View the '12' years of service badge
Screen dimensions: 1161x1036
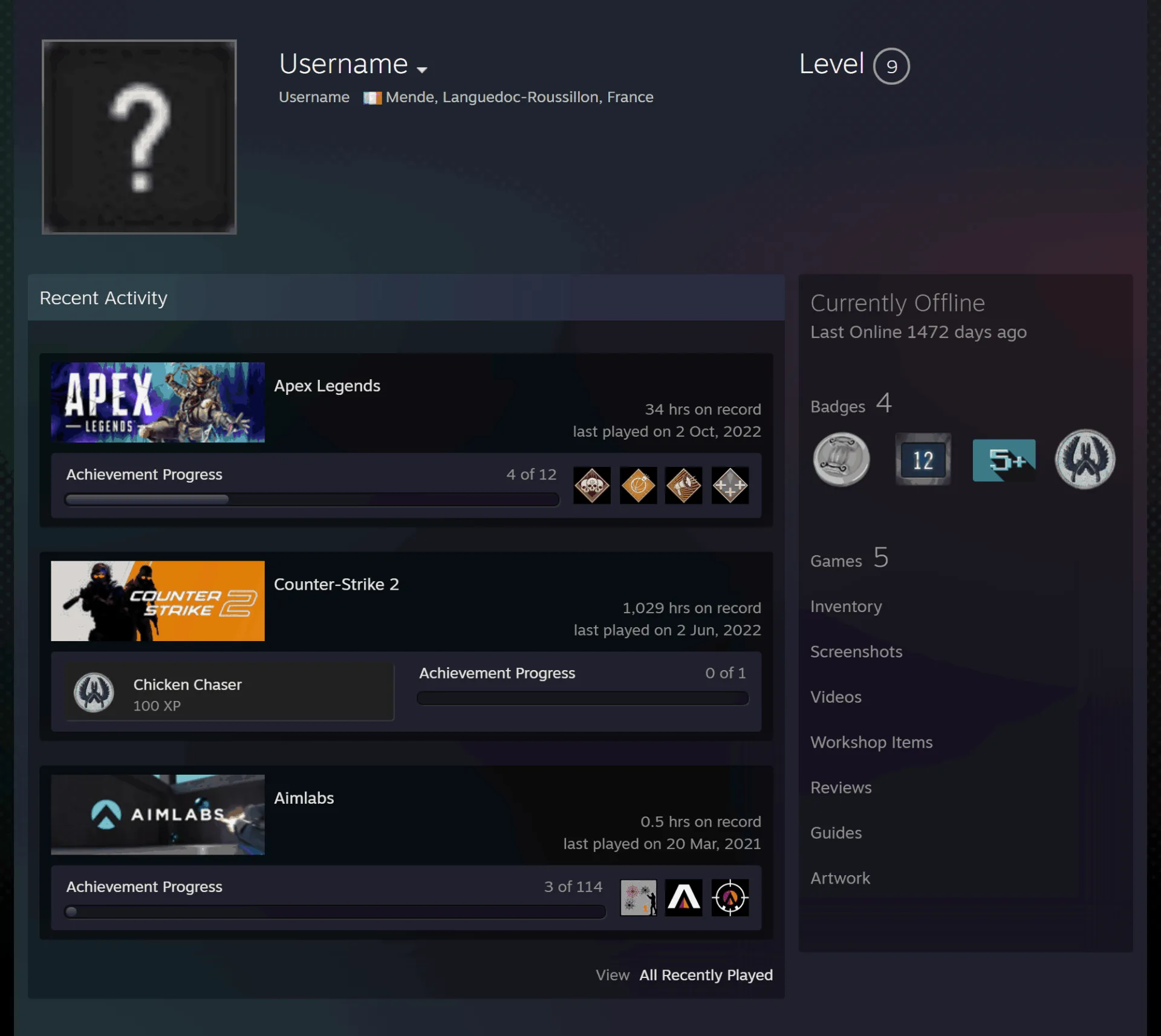[x=923, y=460]
